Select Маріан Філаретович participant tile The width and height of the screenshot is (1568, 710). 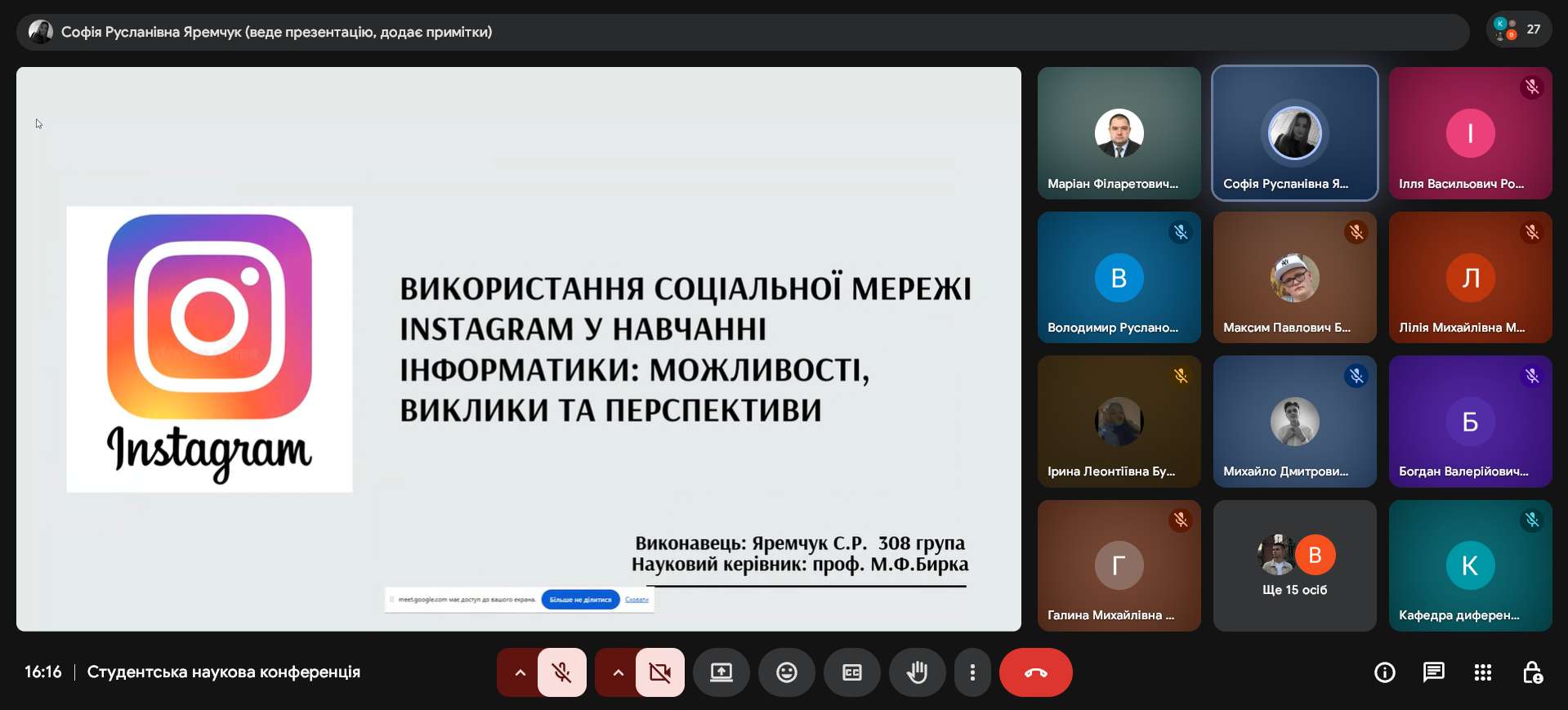pos(1119,133)
